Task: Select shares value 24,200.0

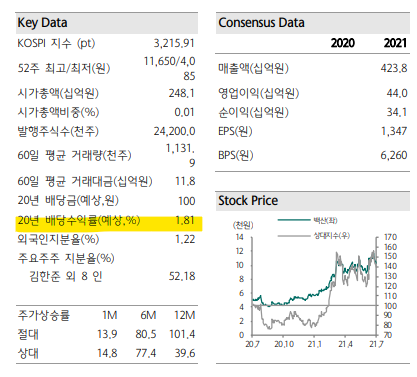Action: (x=174, y=131)
